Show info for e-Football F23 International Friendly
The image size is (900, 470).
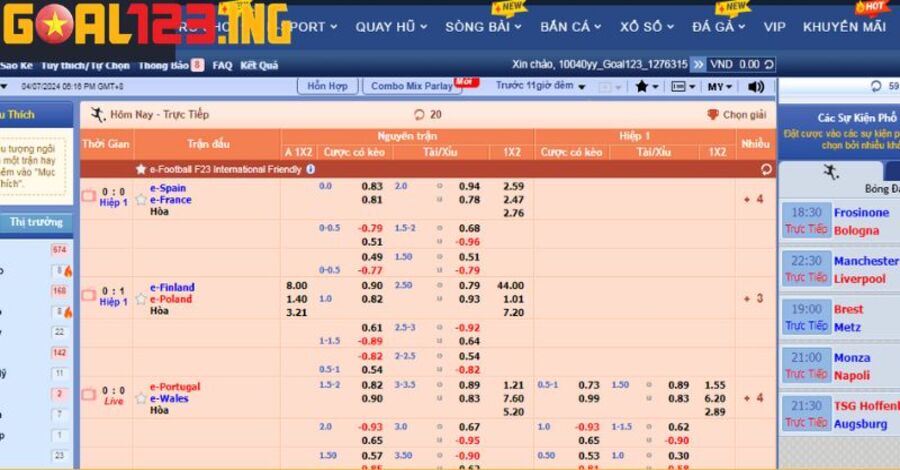311,169
